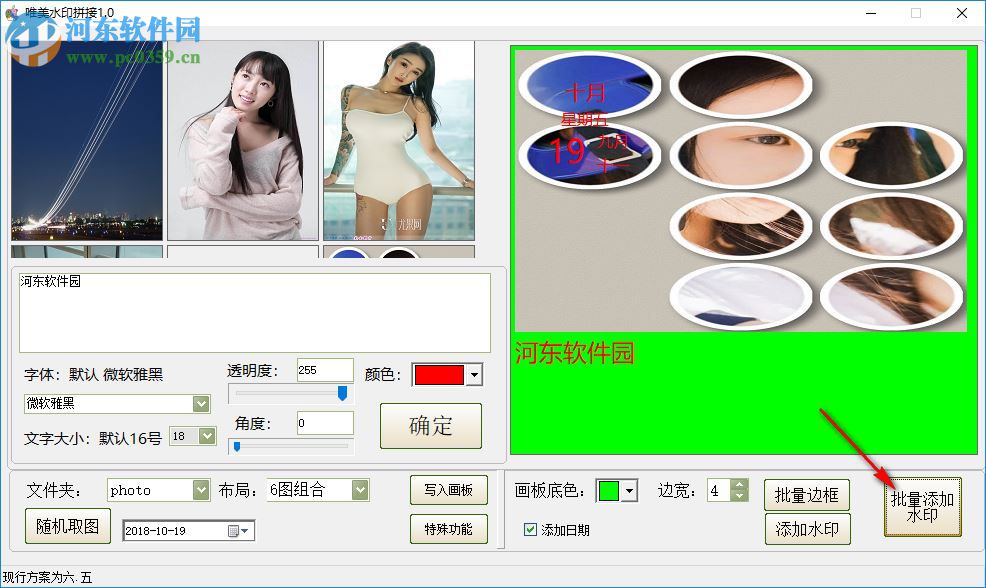986x588 pixels.
Task: Open the 微软雅黑 font dropdown
Action: pos(202,403)
